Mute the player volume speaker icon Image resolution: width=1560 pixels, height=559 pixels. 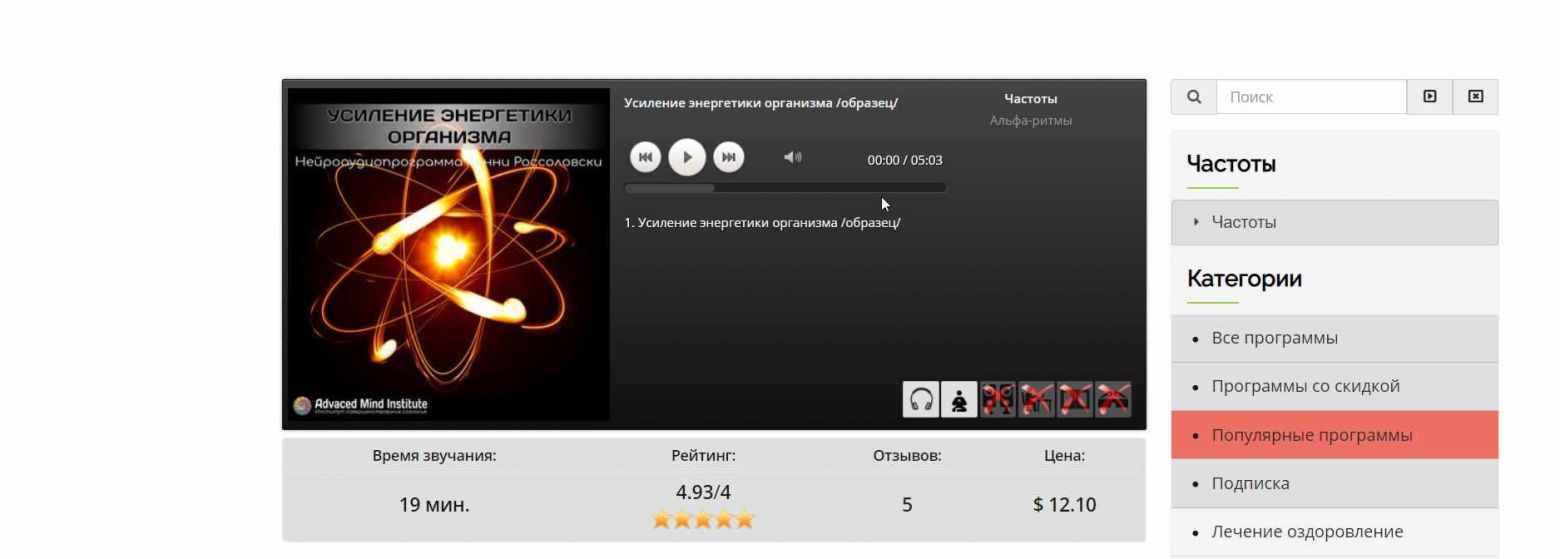(792, 157)
